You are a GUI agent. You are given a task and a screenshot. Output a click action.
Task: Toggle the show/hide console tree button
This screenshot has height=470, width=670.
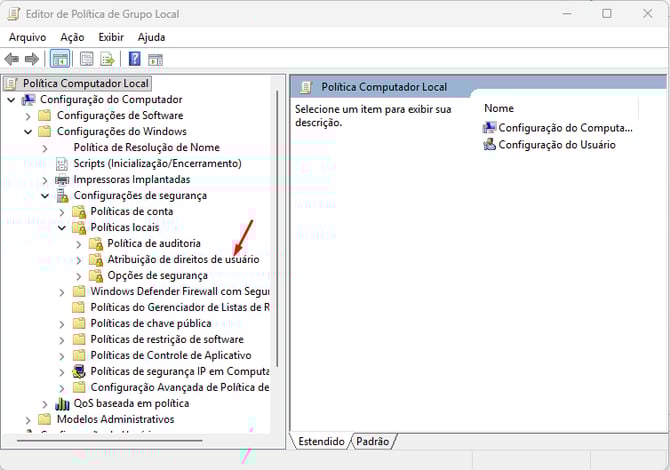(60, 59)
